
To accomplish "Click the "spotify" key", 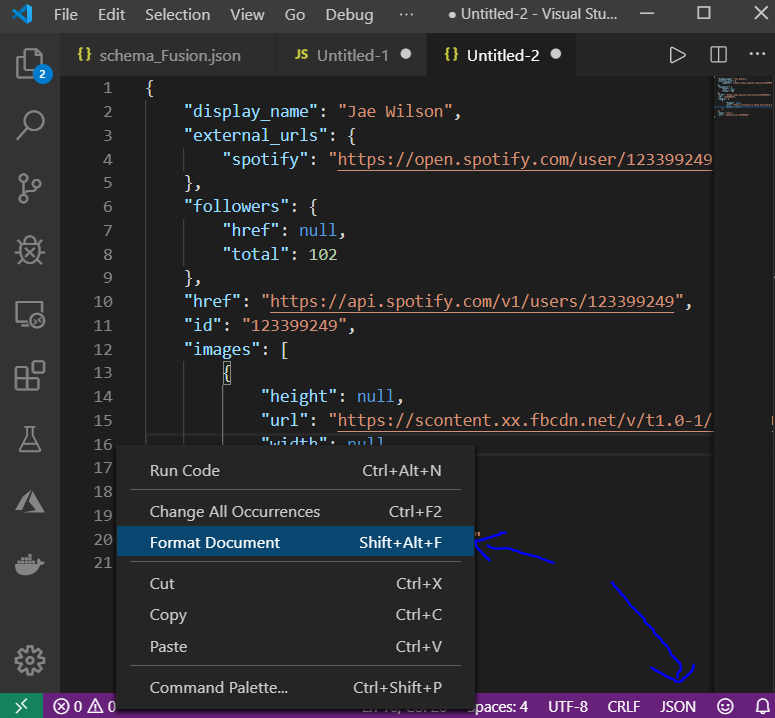I will (265, 160).
